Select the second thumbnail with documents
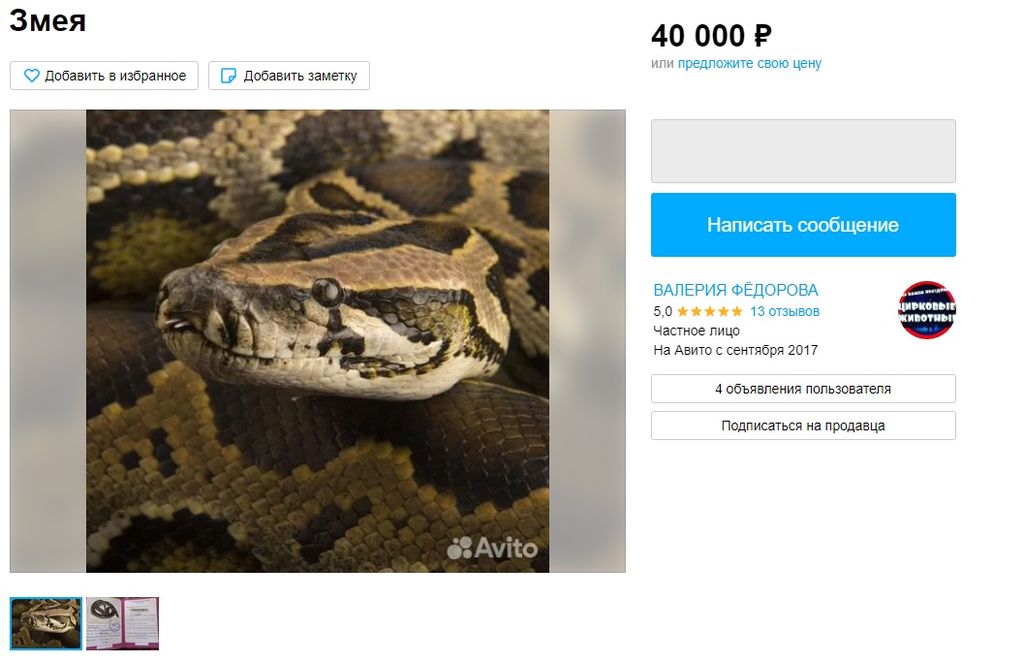This screenshot has width=1024, height=662. [x=123, y=623]
